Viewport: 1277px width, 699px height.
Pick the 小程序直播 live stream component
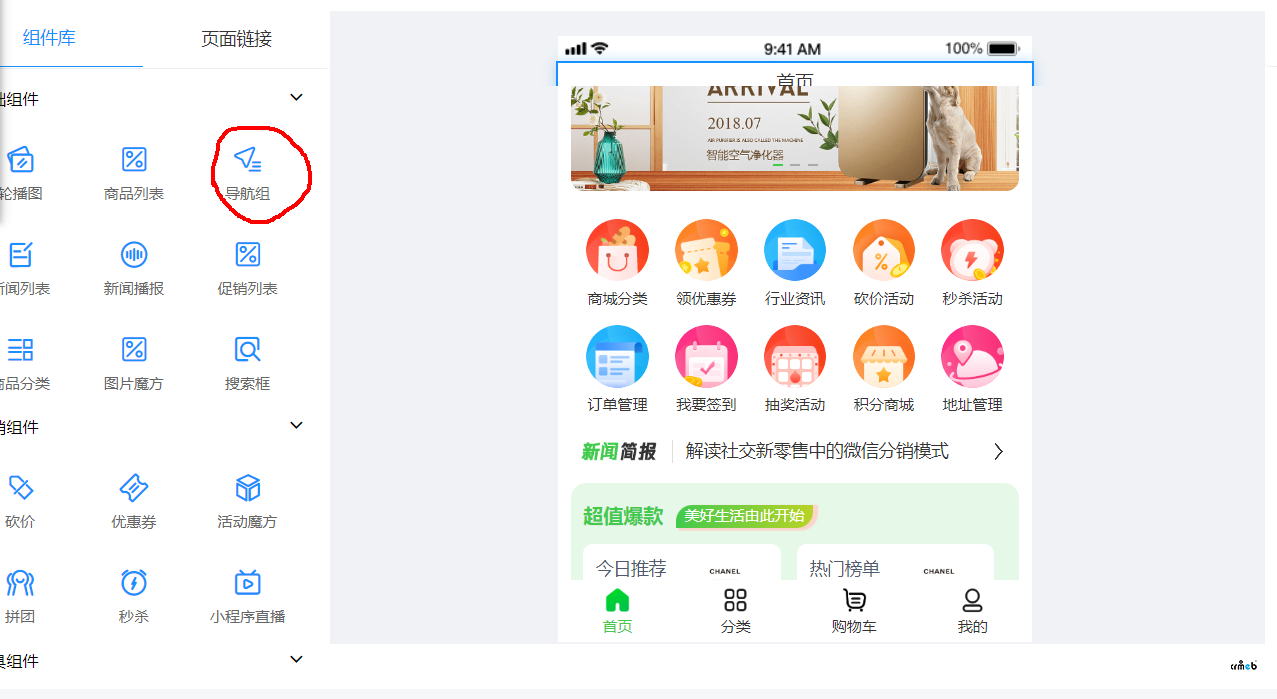click(x=247, y=583)
